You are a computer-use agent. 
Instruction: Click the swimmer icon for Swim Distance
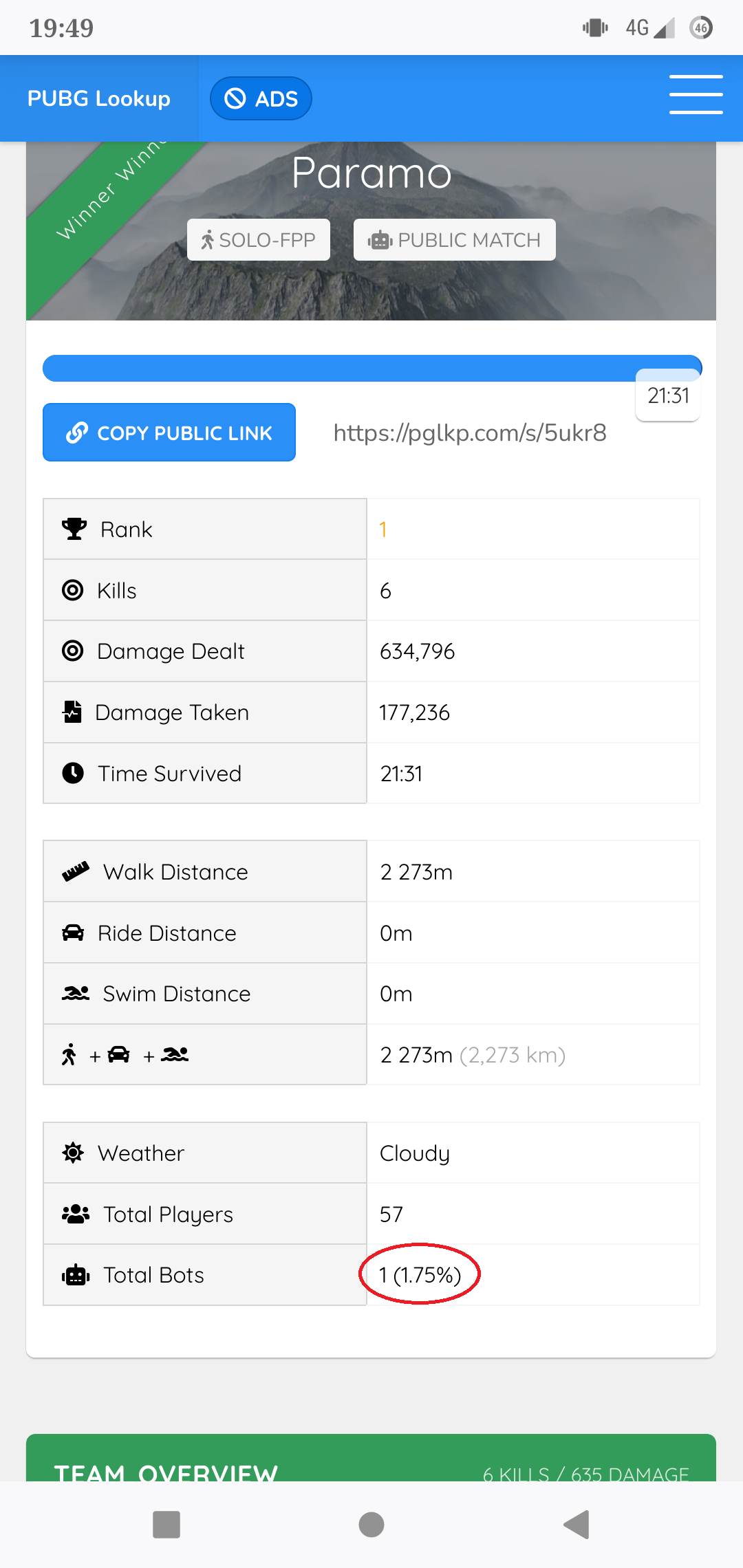click(x=76, y=993)
